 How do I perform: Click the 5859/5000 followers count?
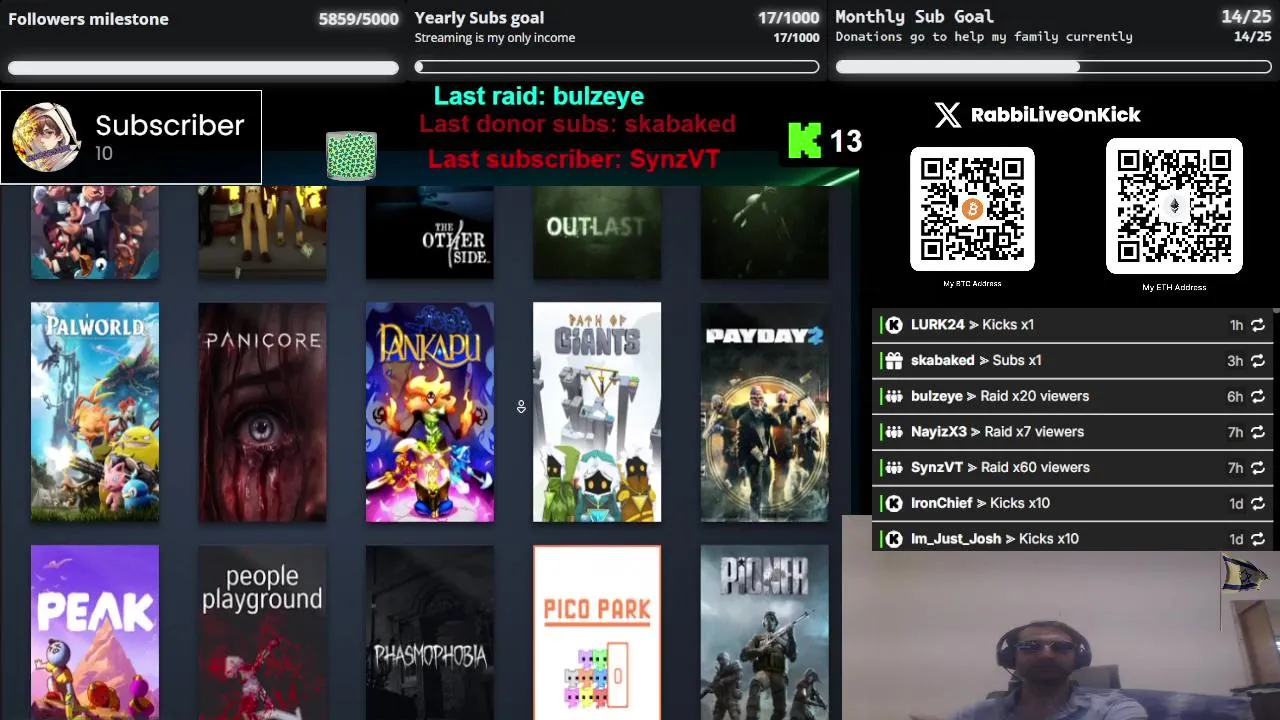tap(358, 19)
